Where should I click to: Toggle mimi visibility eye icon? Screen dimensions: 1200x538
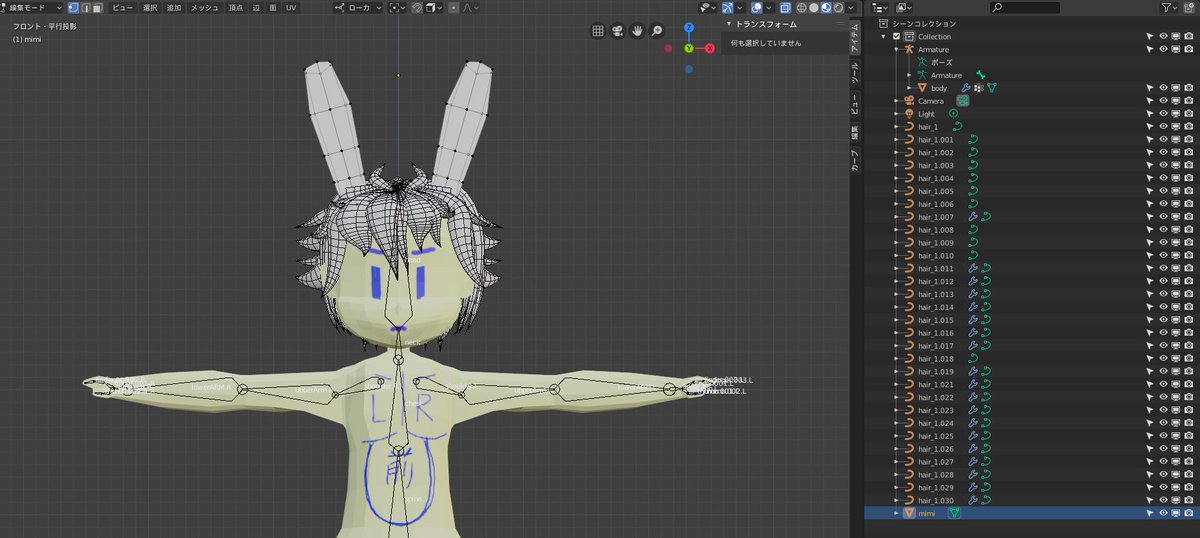coord(1164,513)
